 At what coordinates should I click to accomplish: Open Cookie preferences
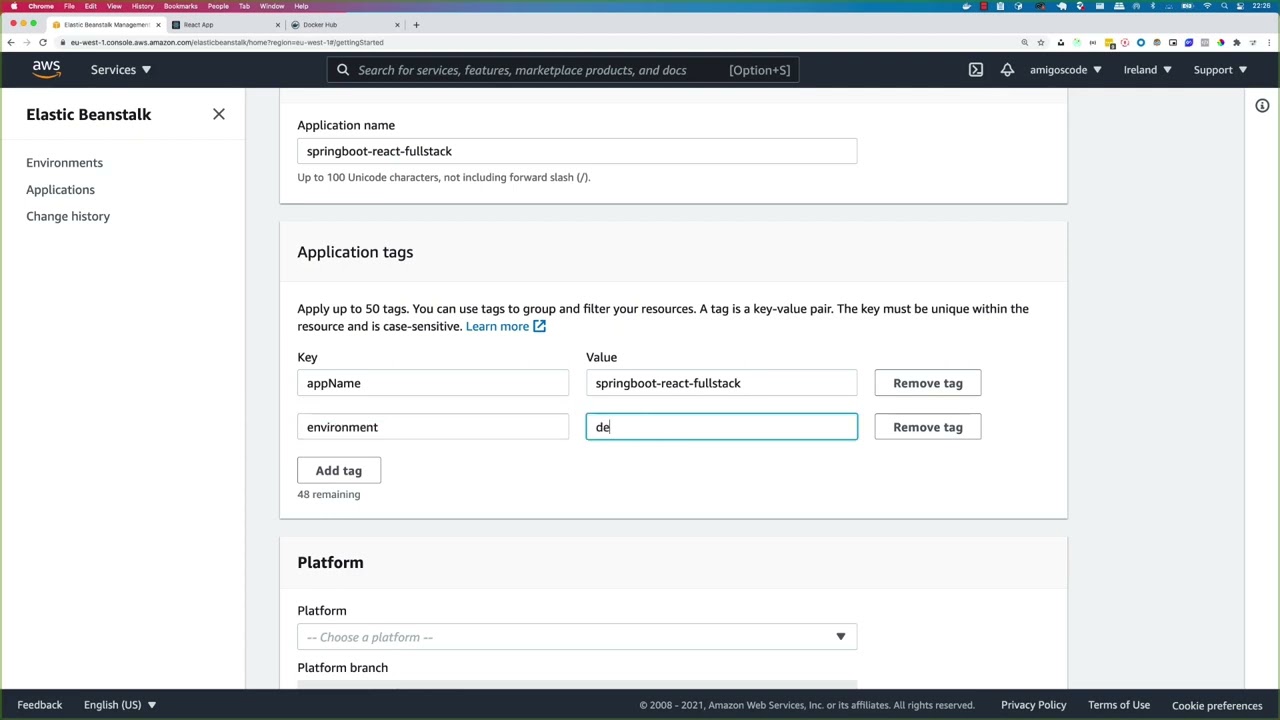pos(1217,706)
